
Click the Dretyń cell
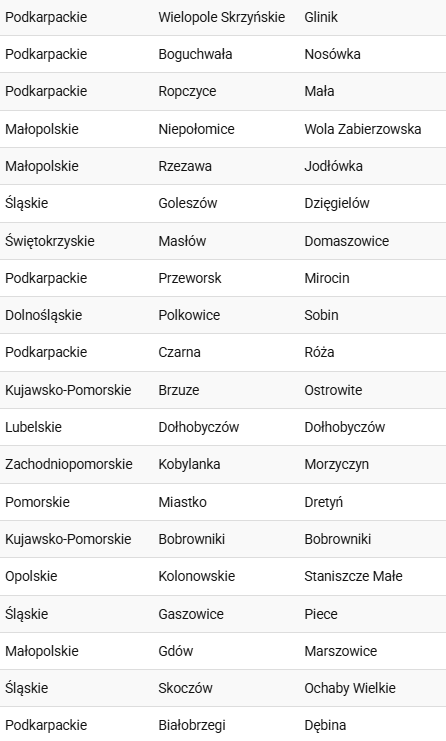(323, 502)
